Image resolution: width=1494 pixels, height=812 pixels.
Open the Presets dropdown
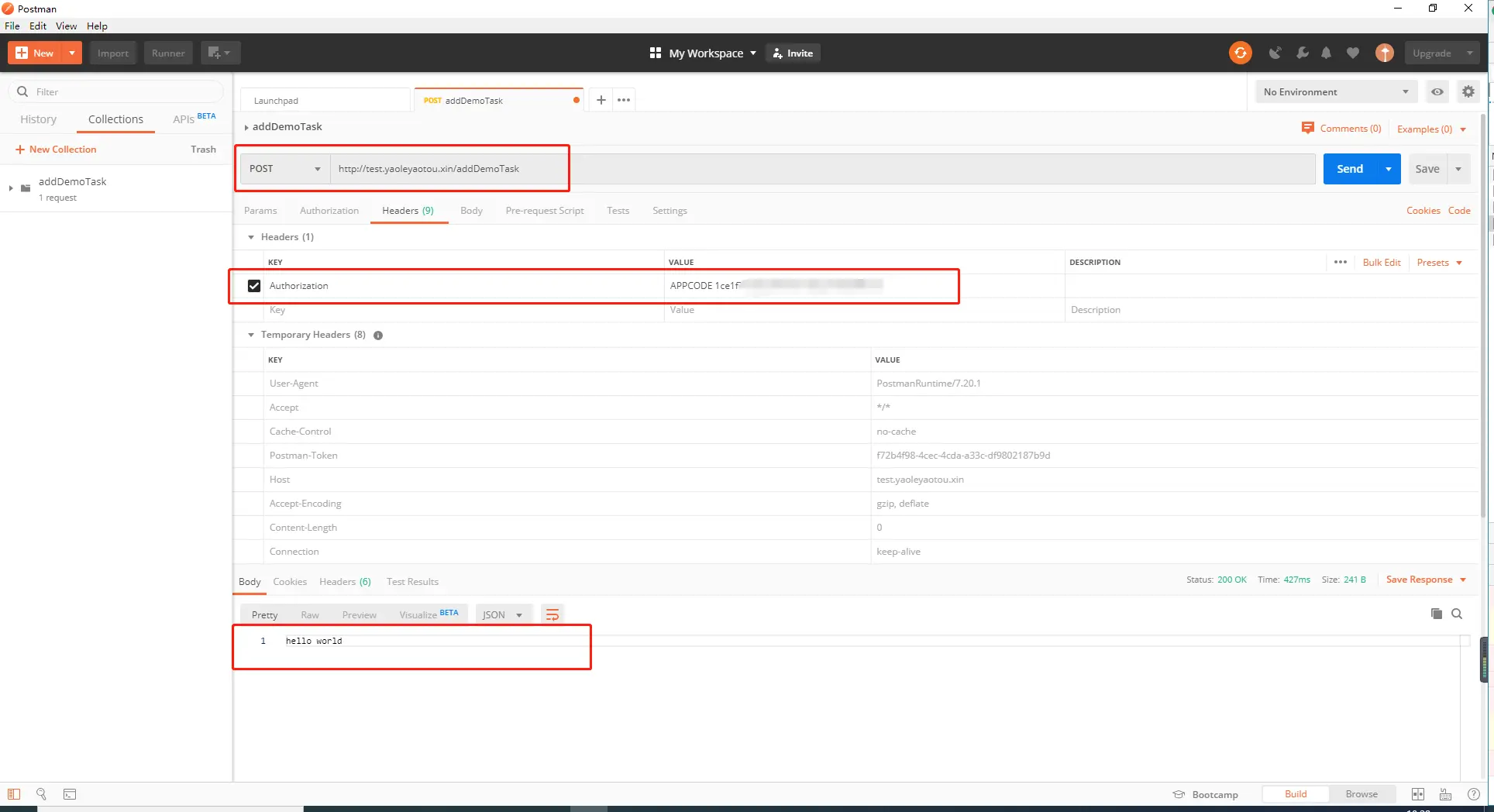[x=1439, y=263]
